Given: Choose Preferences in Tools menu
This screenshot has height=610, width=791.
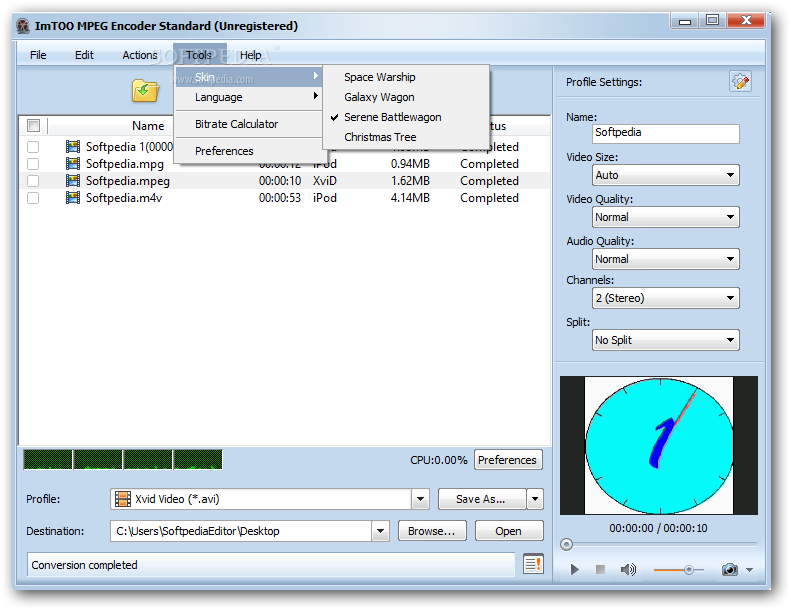Looking at the screenshot, I should (249, 151).
